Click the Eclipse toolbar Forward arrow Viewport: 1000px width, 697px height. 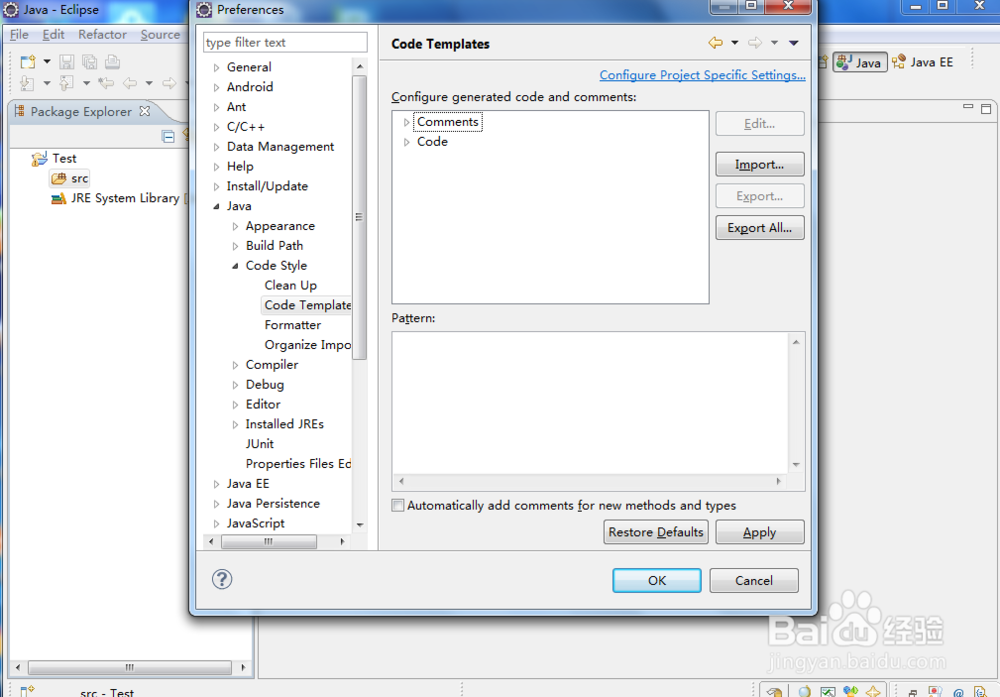(x=169, y=83)
